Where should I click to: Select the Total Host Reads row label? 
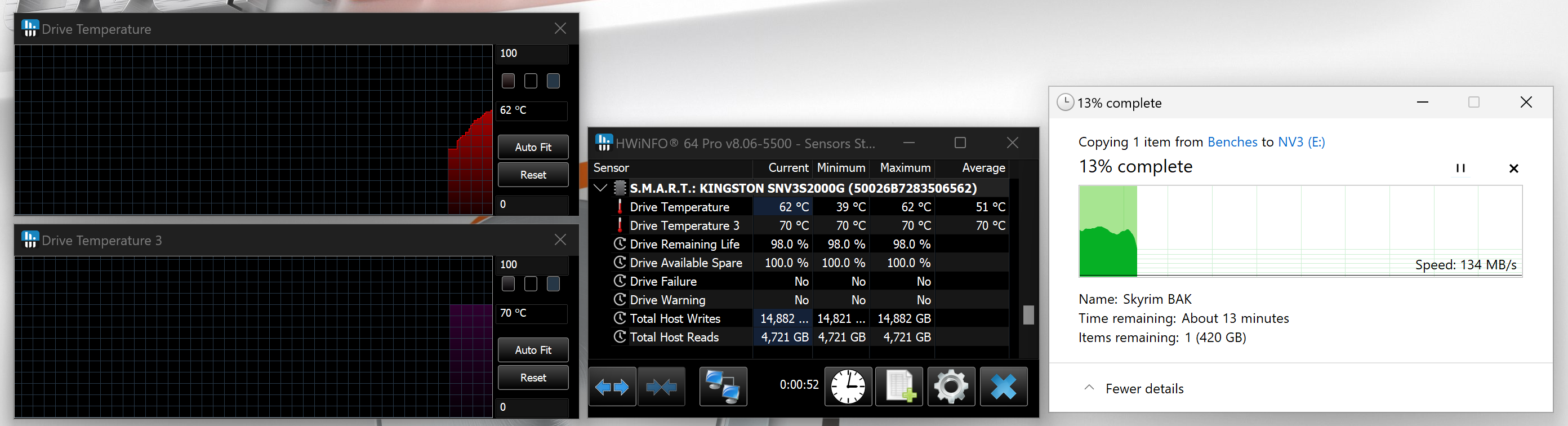pyautogui.click(x=674, y=336)
